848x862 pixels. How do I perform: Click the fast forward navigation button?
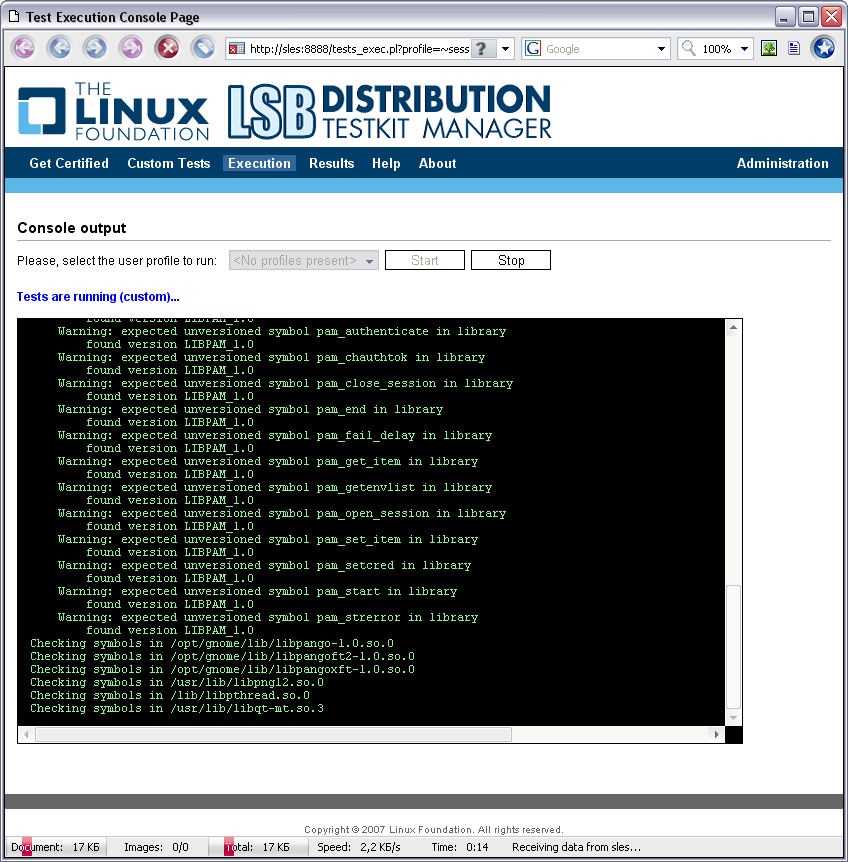[131, 48]
